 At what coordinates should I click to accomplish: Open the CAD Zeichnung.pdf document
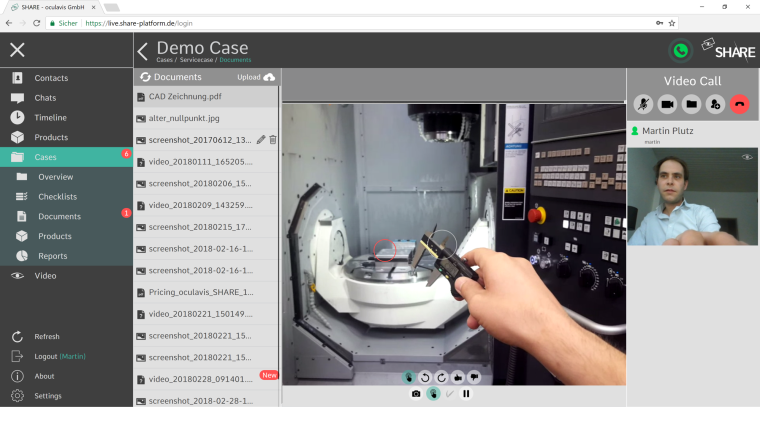click(185, 97)
